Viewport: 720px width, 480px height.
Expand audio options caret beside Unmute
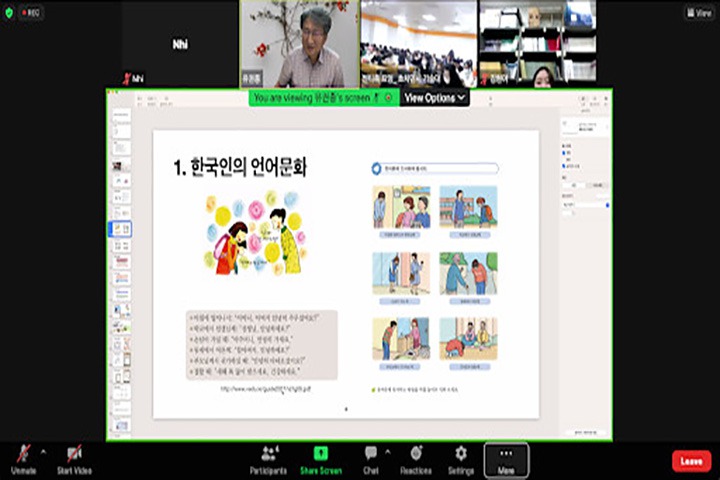(x=42, y=450)
